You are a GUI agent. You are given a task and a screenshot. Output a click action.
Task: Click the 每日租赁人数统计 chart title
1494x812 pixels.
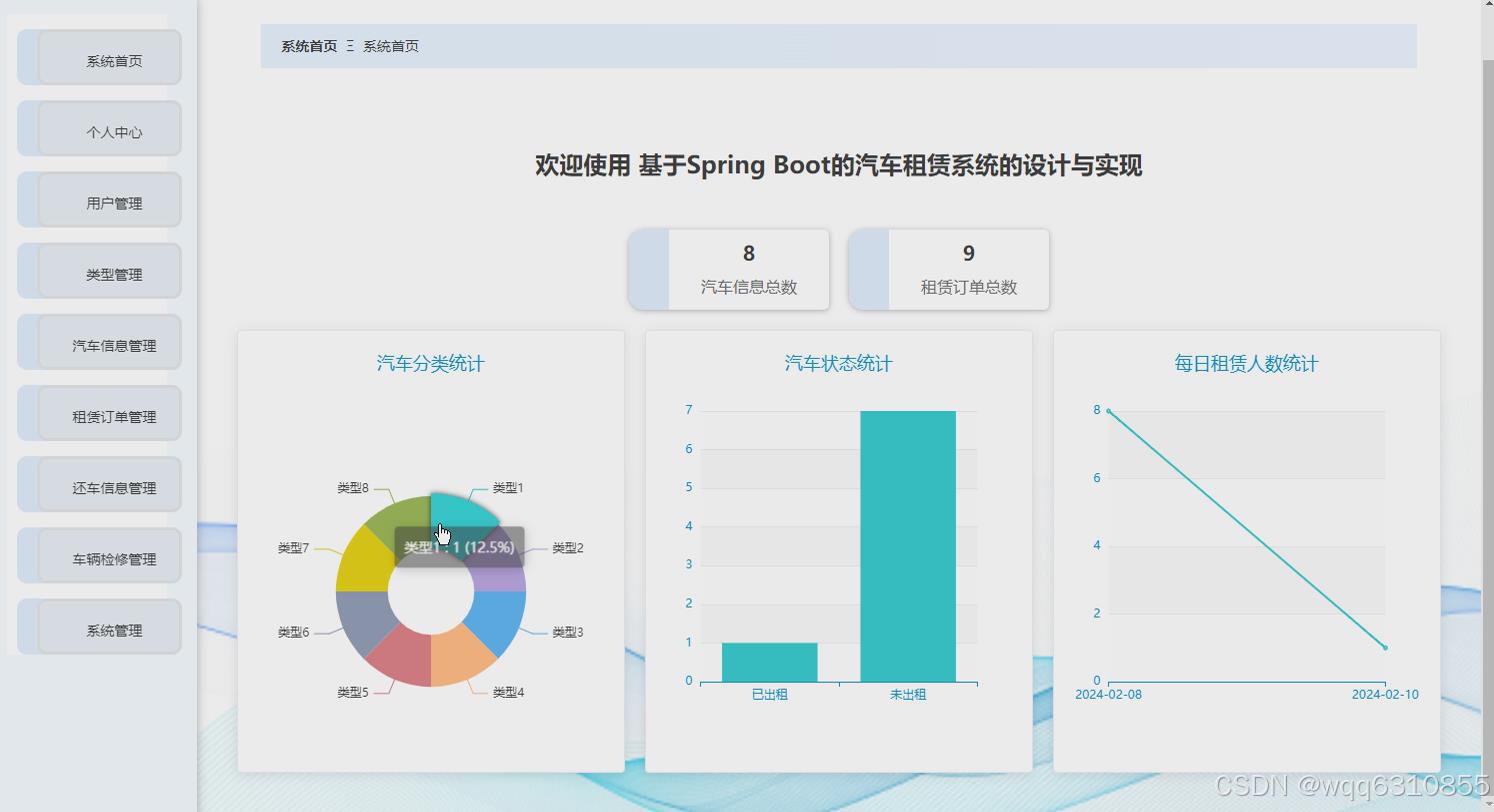coord(1247,364)
